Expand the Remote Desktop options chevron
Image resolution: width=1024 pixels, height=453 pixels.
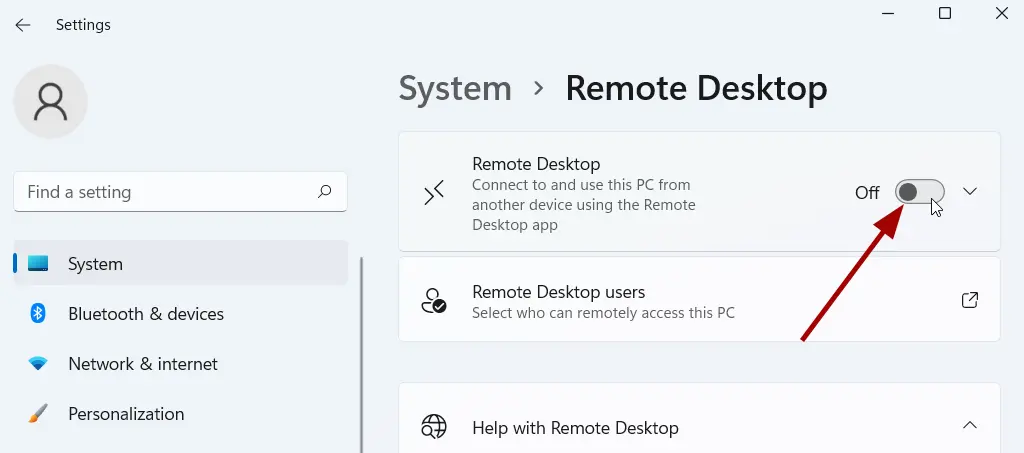(x=970, y=191)
